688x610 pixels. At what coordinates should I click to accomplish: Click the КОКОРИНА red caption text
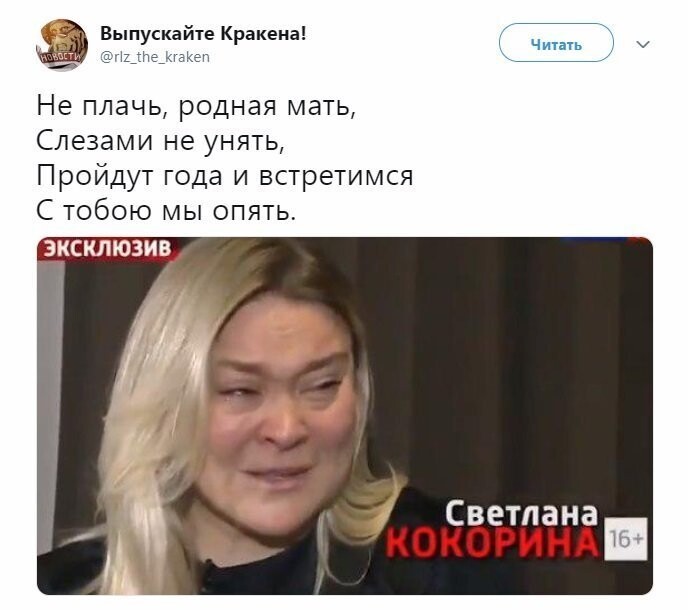[x=492, y=542]
